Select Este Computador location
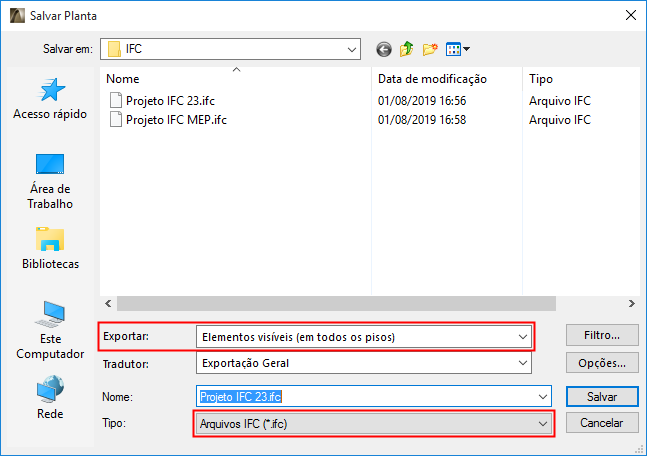The width and height of the screenshot is (647, 456). [49, 330]
